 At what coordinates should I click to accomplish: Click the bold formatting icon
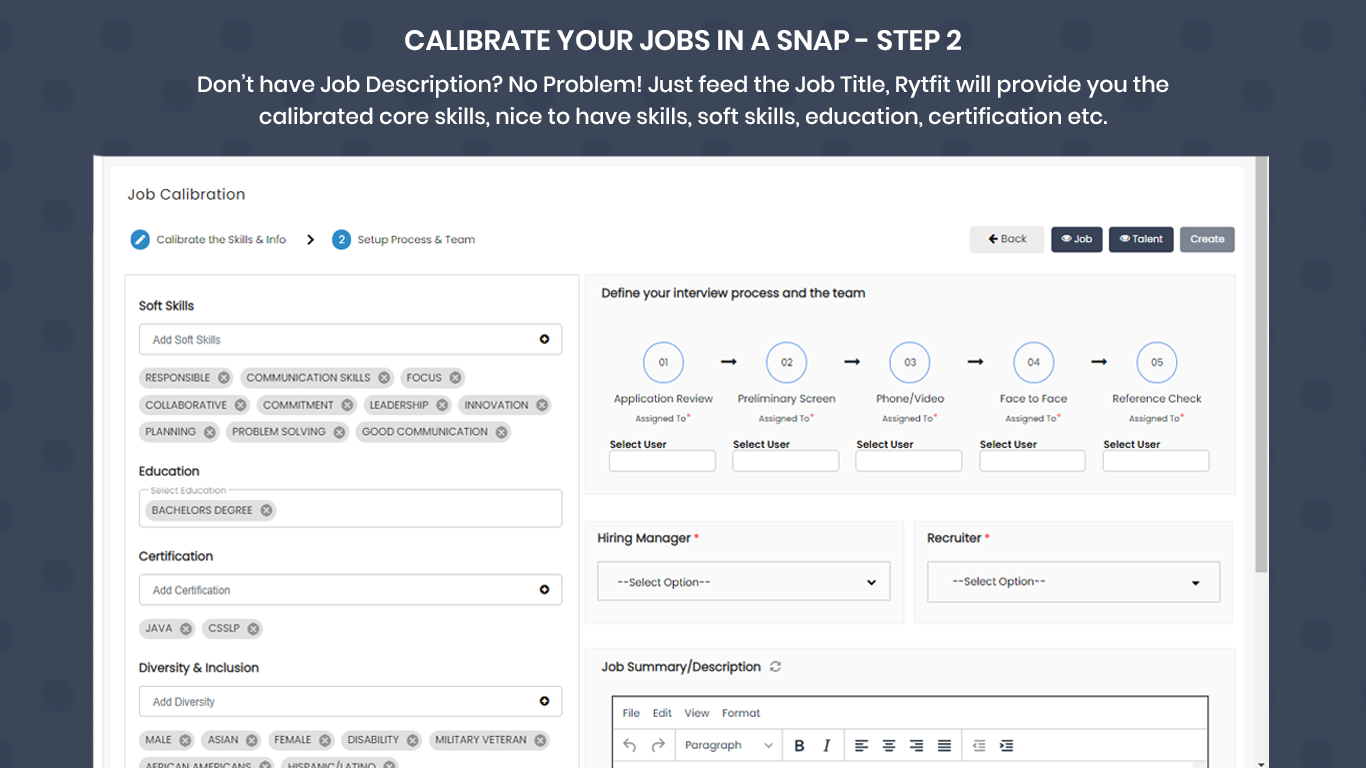(x=799, y=745)
